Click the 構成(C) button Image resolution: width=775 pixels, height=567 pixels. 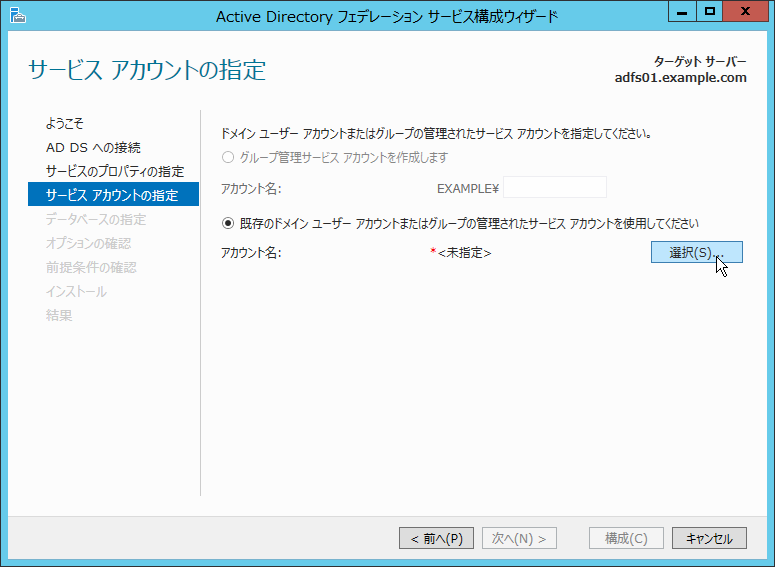(626, 538)
